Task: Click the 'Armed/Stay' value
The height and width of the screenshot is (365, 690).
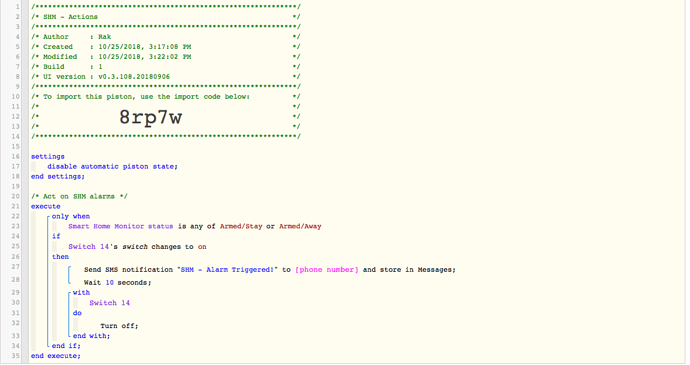Action: [241, 226]
